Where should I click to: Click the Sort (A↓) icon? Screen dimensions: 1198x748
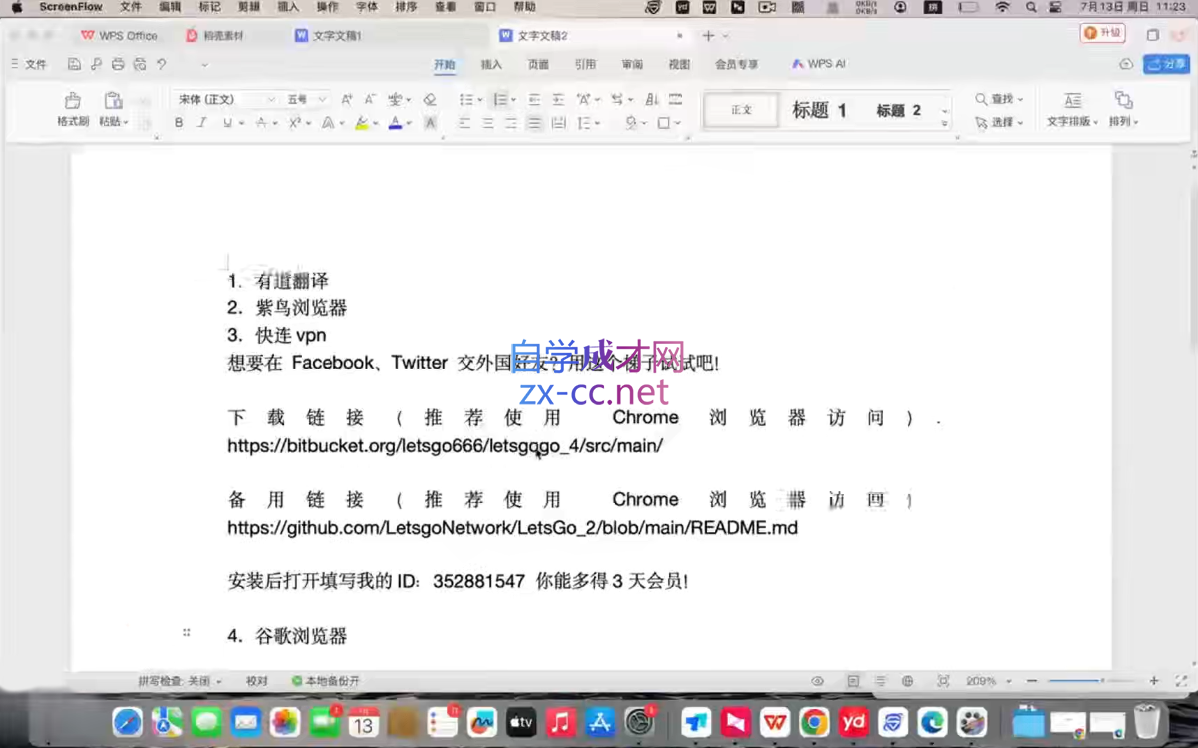point(651,99)
